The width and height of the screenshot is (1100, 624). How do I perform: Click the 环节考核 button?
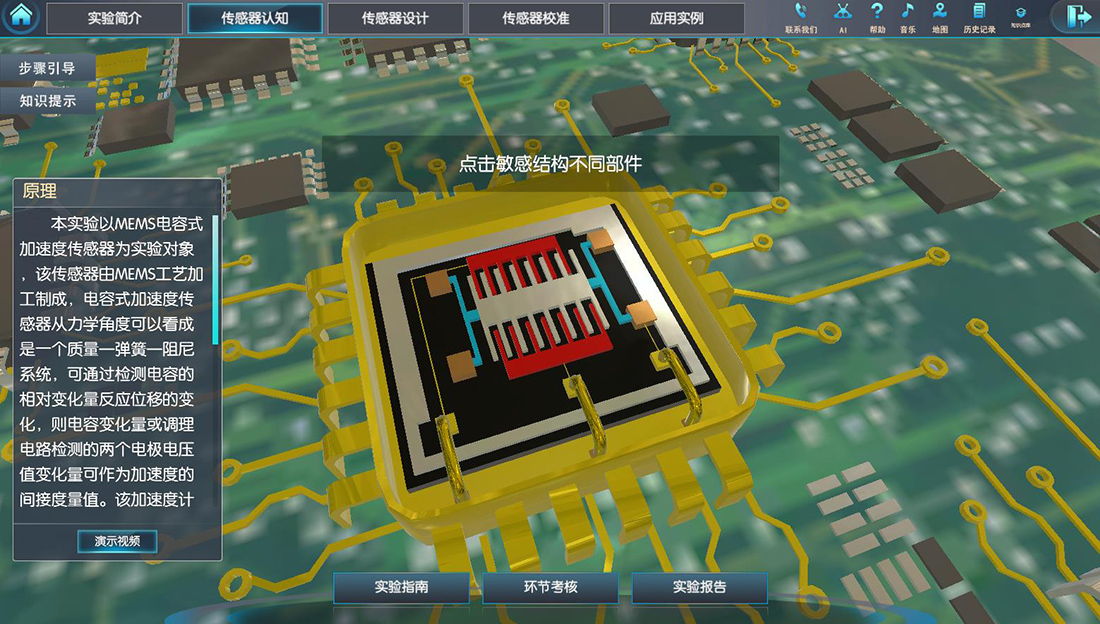click(550, 588)
